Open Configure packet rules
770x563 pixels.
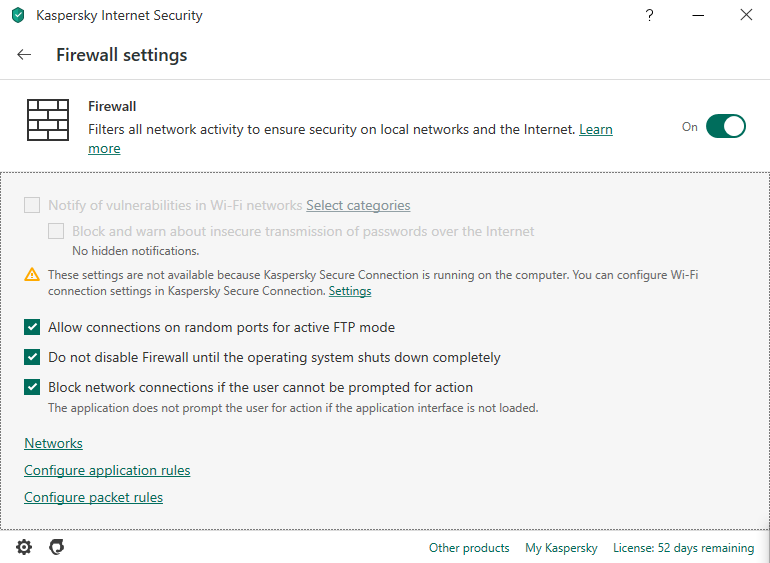tap(93, 497)
